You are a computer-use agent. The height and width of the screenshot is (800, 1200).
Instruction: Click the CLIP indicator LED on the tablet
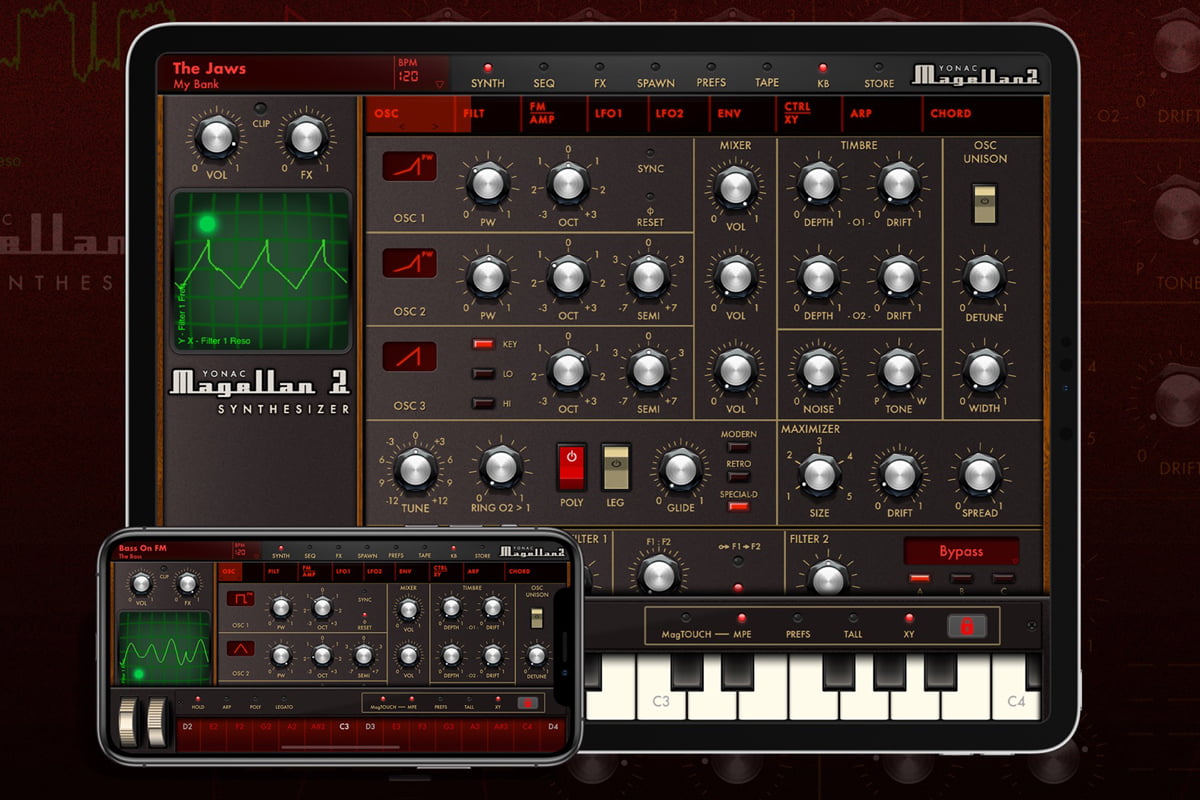pos(261,108)
